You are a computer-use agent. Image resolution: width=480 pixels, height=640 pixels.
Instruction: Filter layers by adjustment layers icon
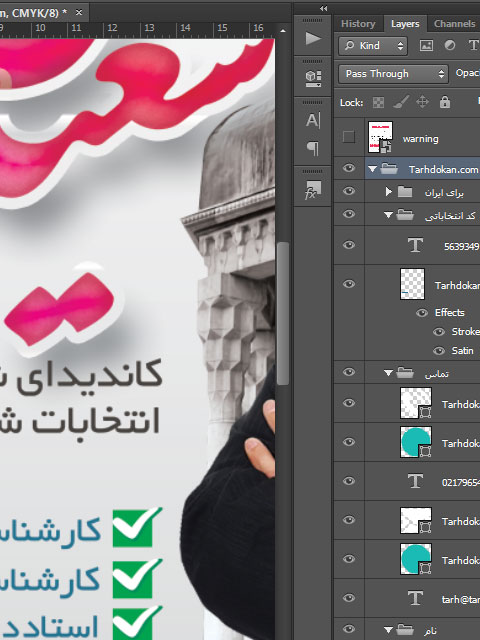[450, 45]
